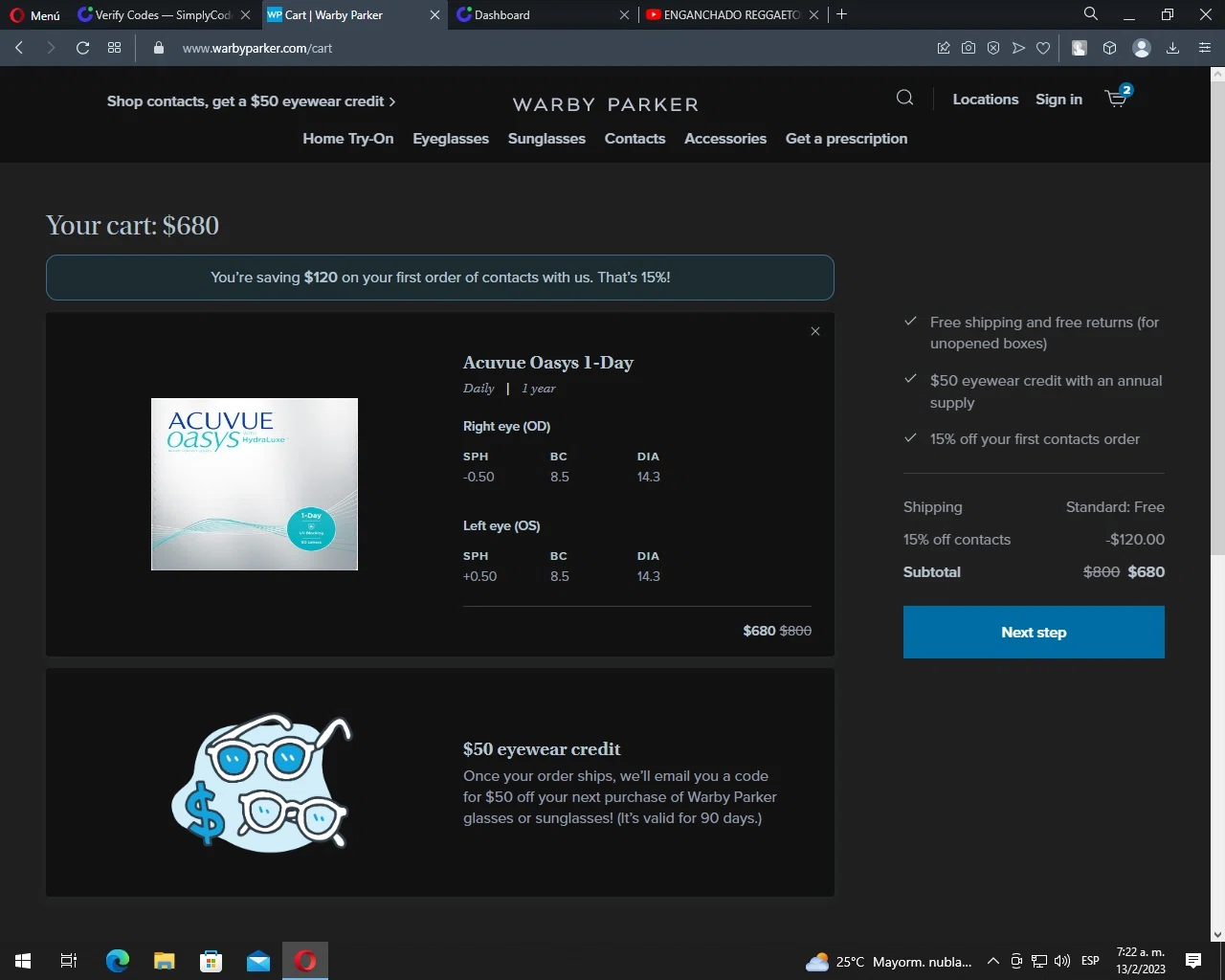Open the notification center icon
Image resolution: width=1225 pixels, height=980 pixels.
(x=1193, y=961)
